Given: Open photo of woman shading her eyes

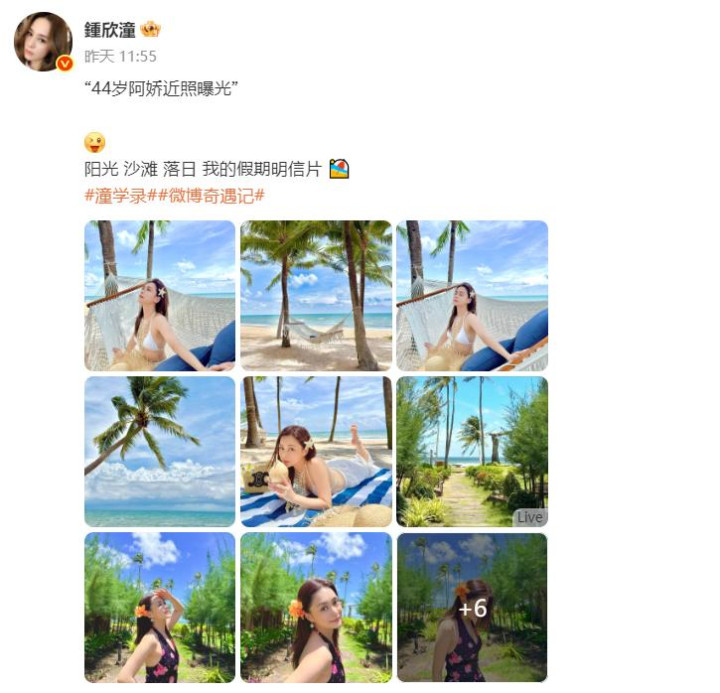Looking at the screenshot, I should (x=160, y=608).
